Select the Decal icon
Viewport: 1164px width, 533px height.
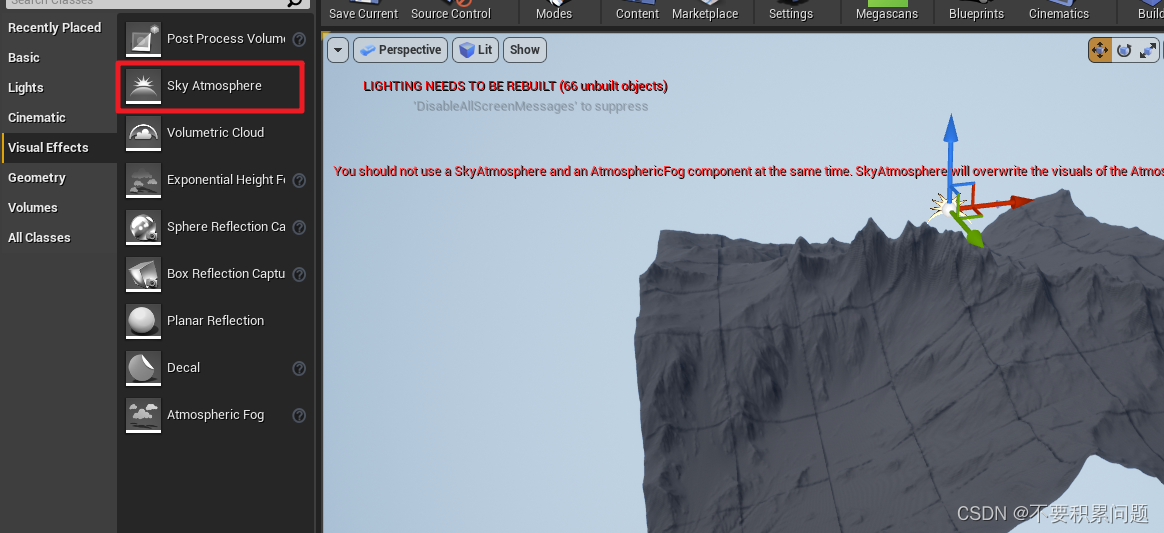point(143,368)
